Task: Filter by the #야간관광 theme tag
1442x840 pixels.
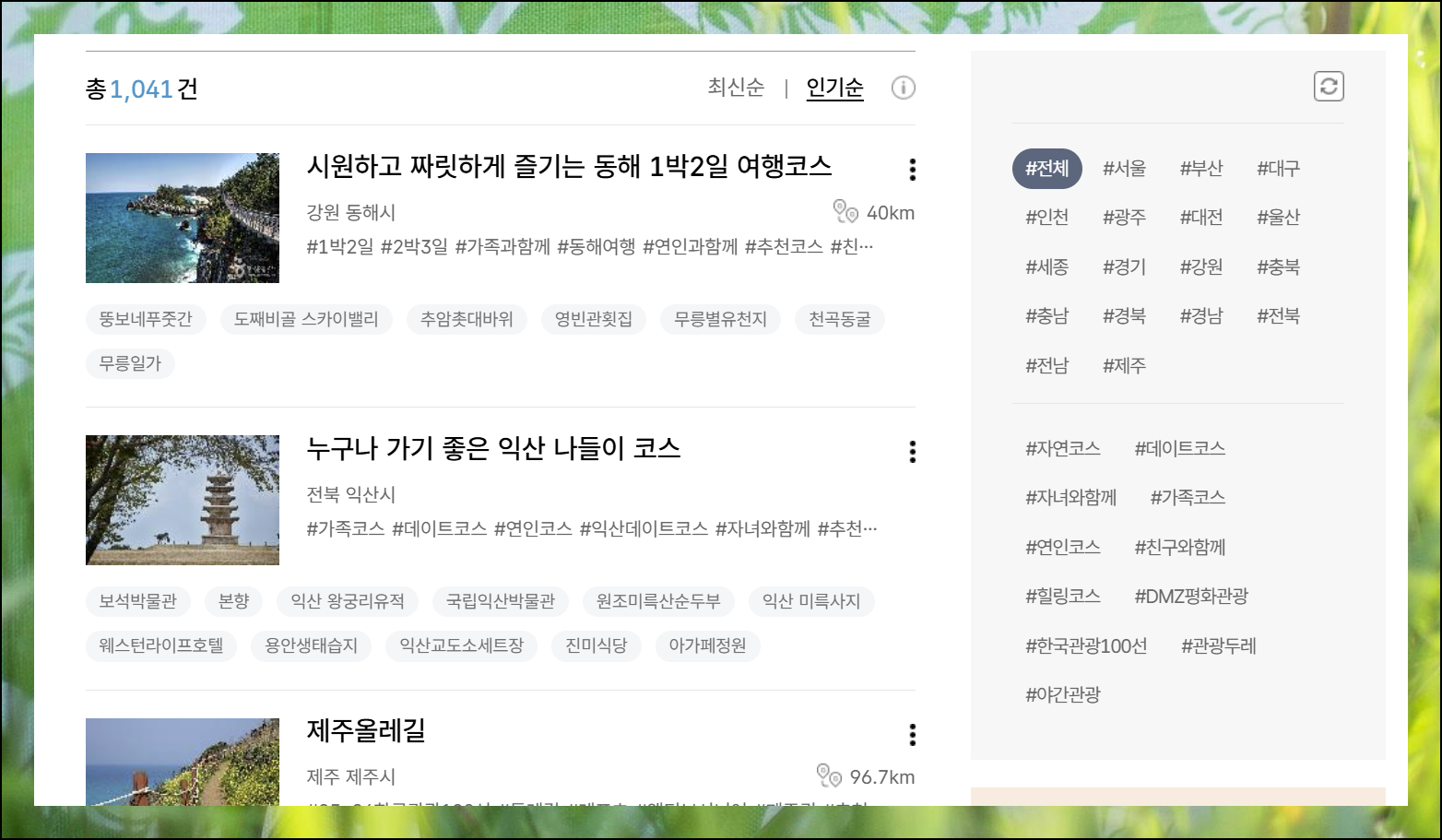Action: tap(1063, 695)
